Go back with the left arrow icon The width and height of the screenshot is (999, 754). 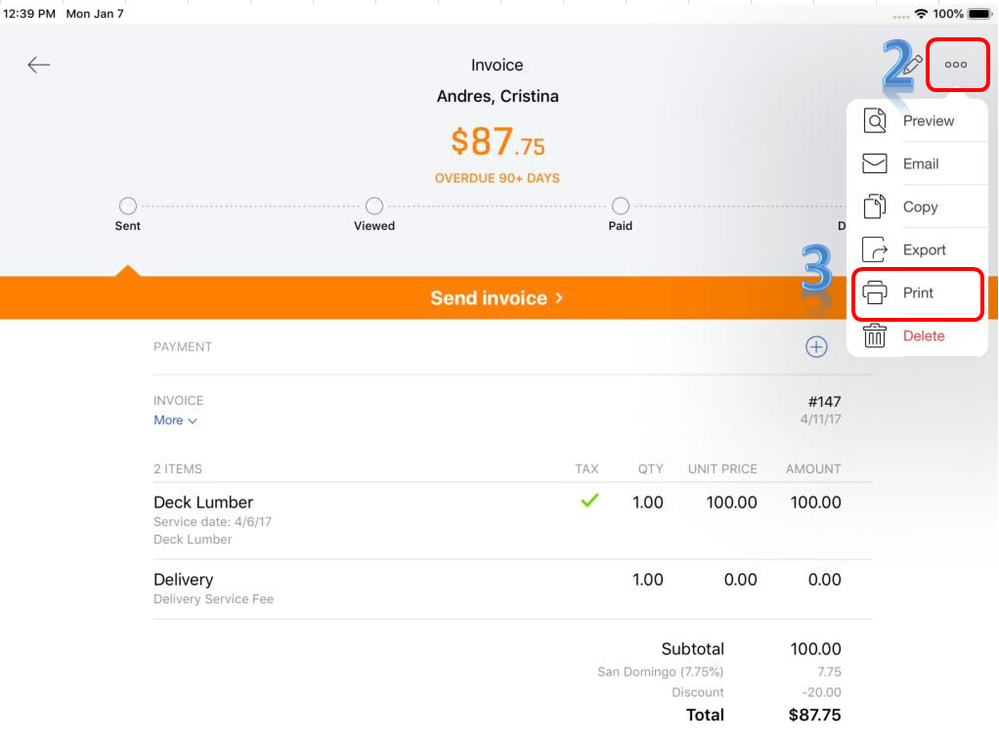[38, 65]
